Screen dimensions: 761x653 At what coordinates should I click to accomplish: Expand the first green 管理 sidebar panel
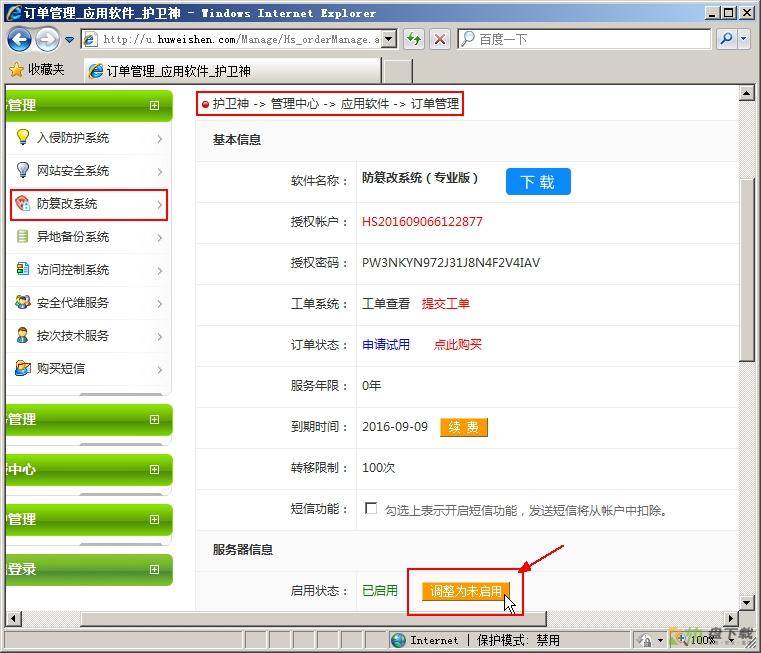tap(154, 105)
